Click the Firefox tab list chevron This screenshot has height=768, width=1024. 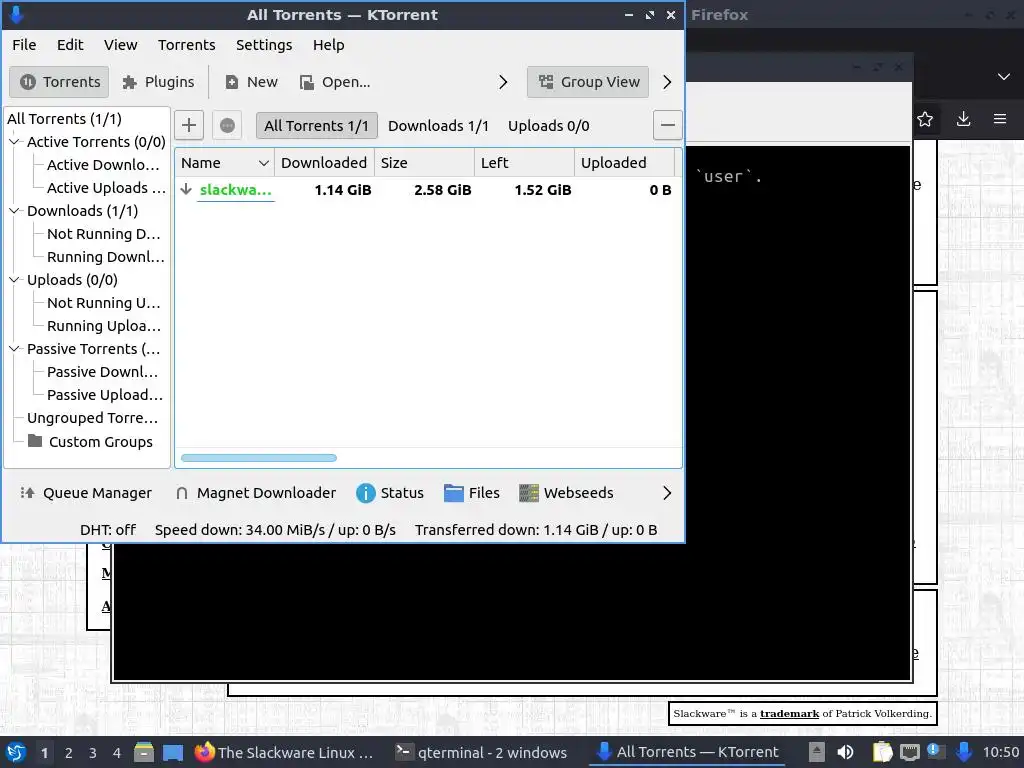(1004, 77)
